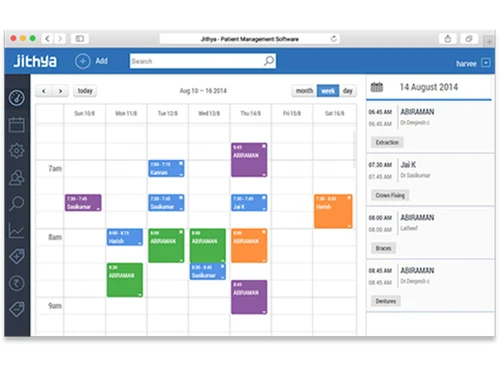
Task: Close the Thu 7:30-7:45 Jai K appointment
Action: (264, 198)
